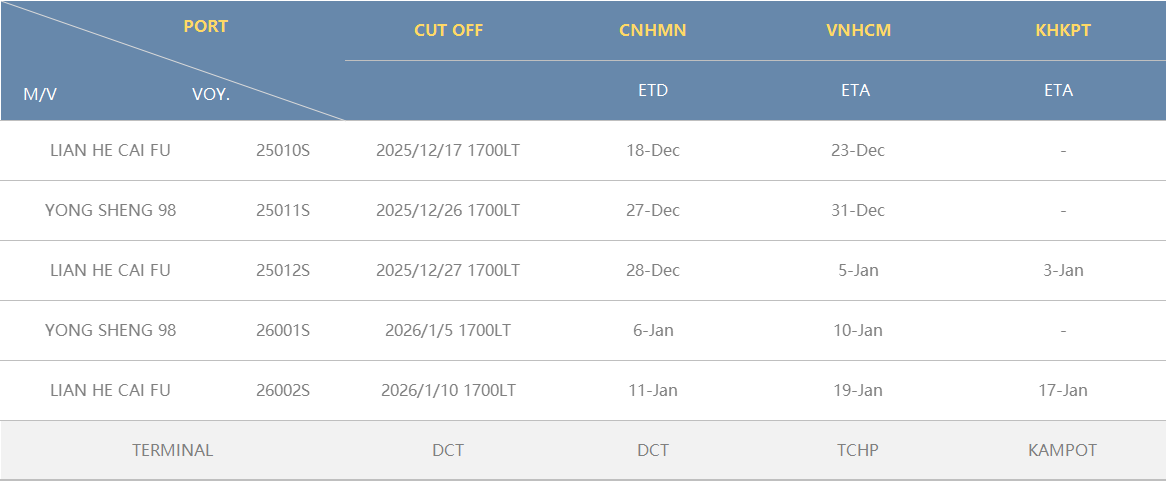Select the 2025/12/26 1700LT cut off
The image size is (1166, 481).
448,211
